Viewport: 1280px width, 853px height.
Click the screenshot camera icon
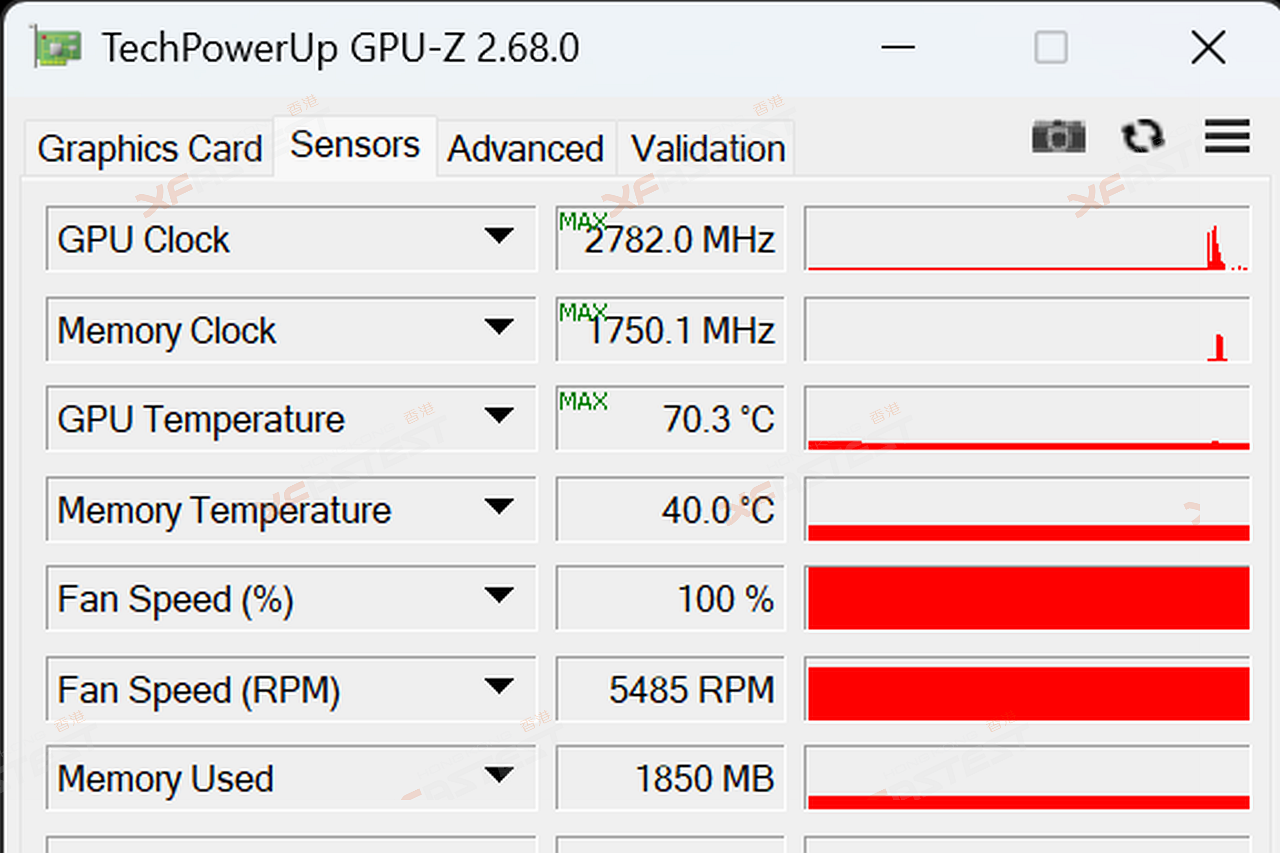point(1058,136)
